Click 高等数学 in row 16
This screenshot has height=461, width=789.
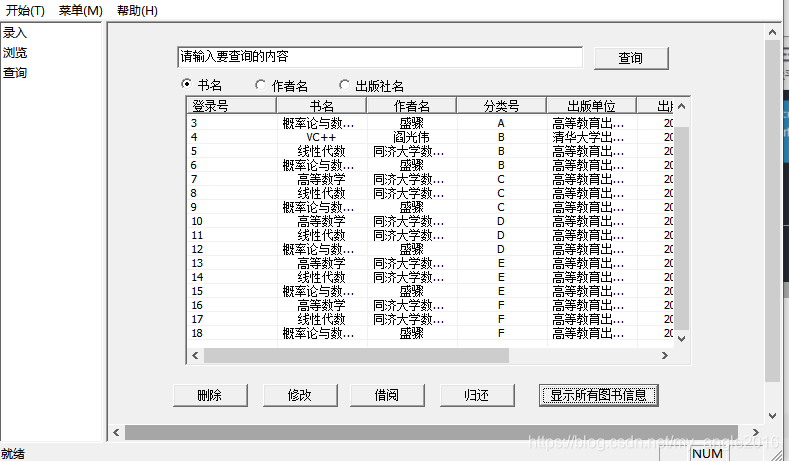click(321, 305)
